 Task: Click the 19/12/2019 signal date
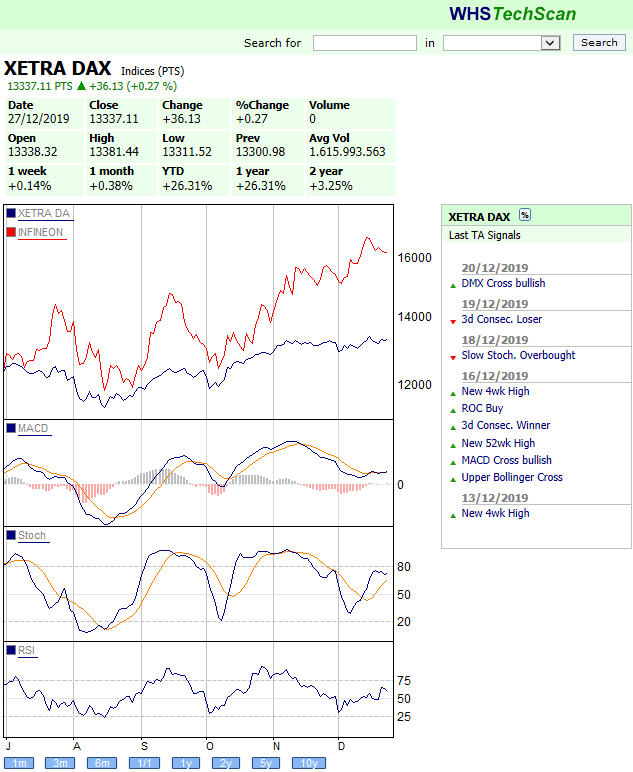point(495,304)
